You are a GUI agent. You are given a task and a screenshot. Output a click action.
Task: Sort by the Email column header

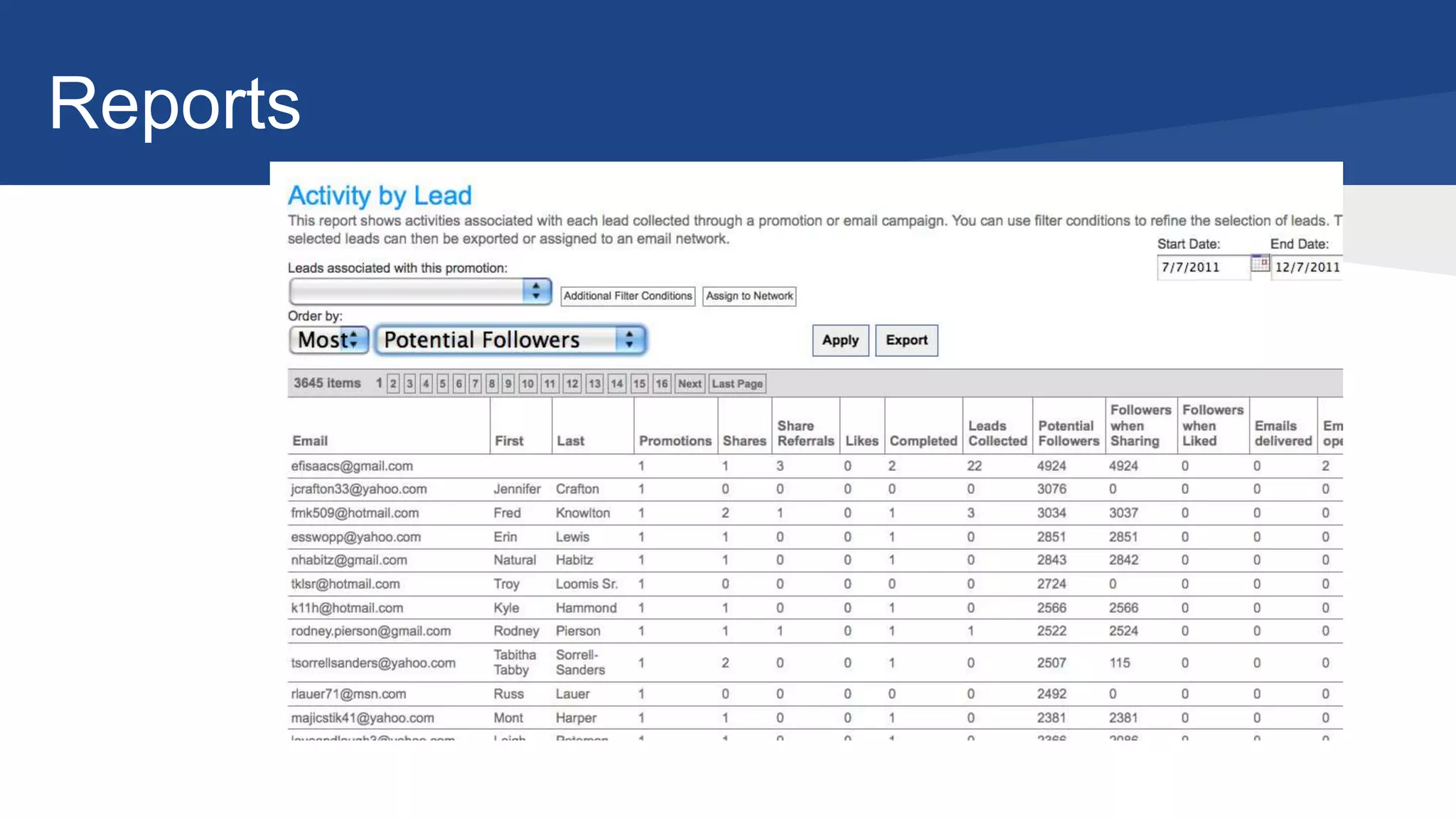click(x=310, y=441)
